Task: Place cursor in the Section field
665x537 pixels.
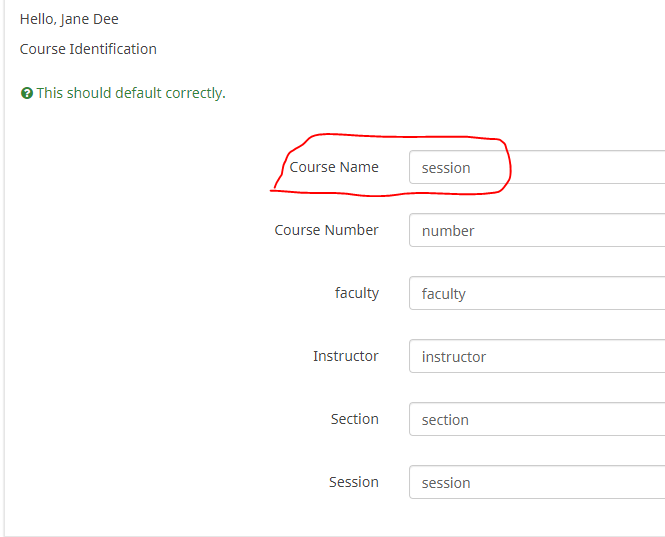Action: coord(537,419)
